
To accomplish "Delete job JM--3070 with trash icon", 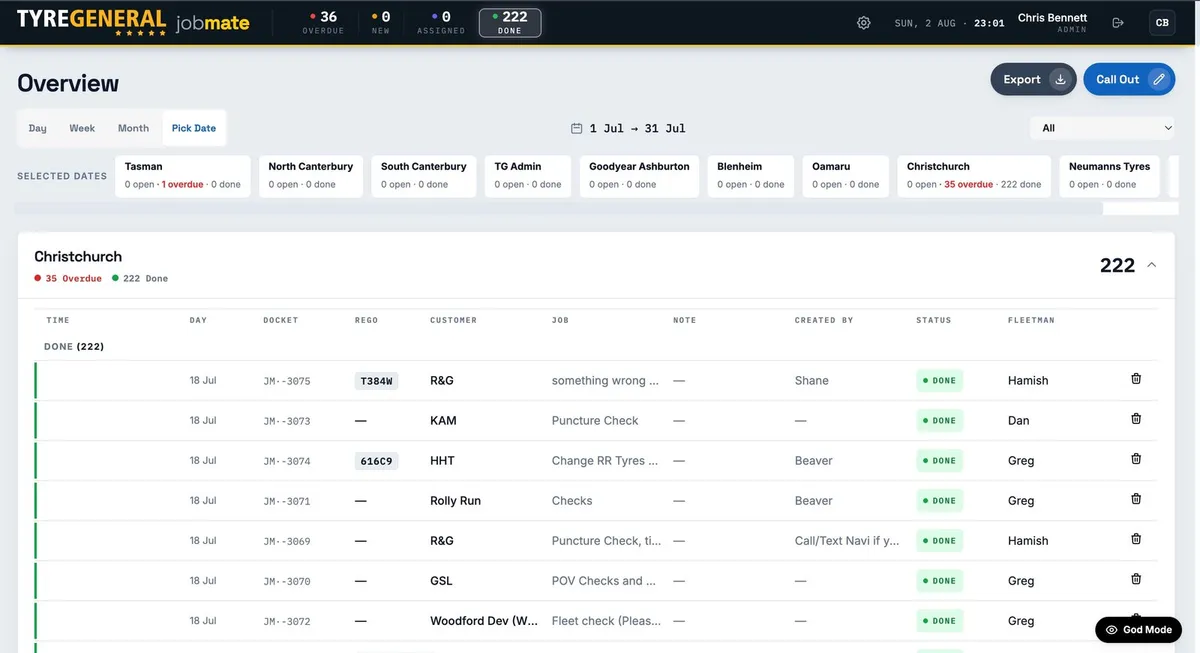I will point(1136,579).
